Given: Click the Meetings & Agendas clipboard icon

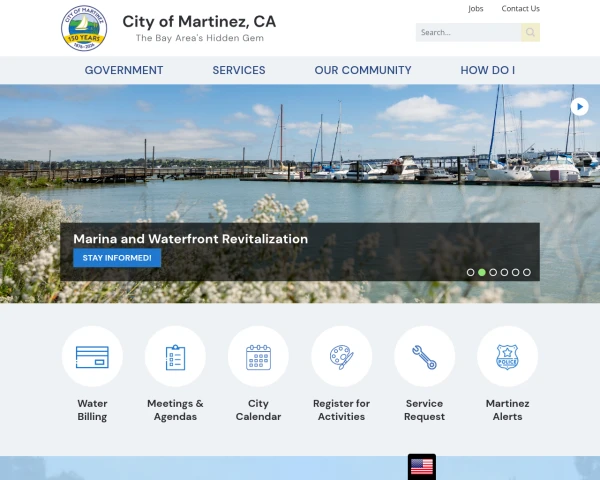Looking at the screenshot, I should click(x=175, y=357).
